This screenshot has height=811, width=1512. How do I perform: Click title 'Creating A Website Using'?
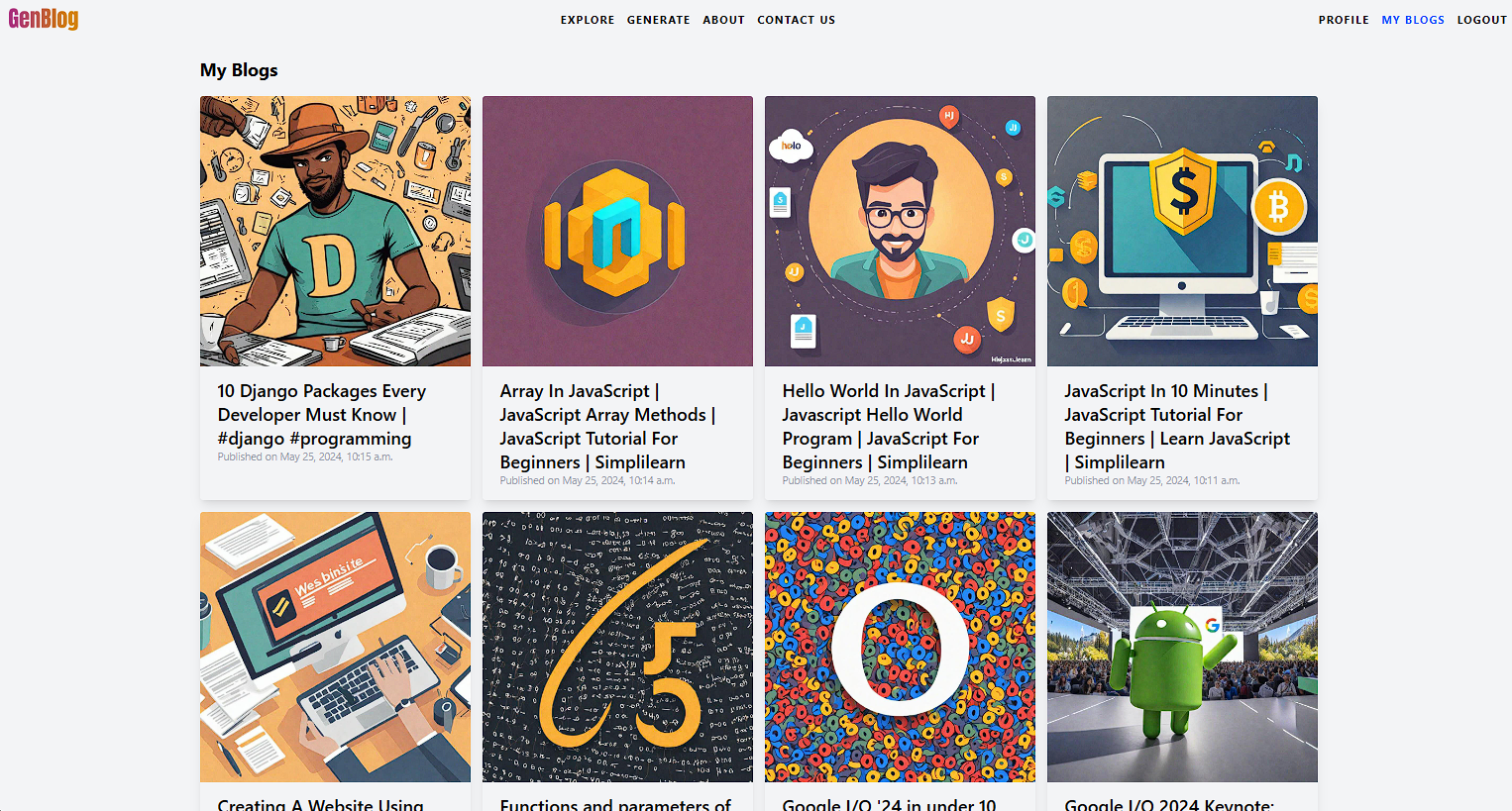[320, 804]
